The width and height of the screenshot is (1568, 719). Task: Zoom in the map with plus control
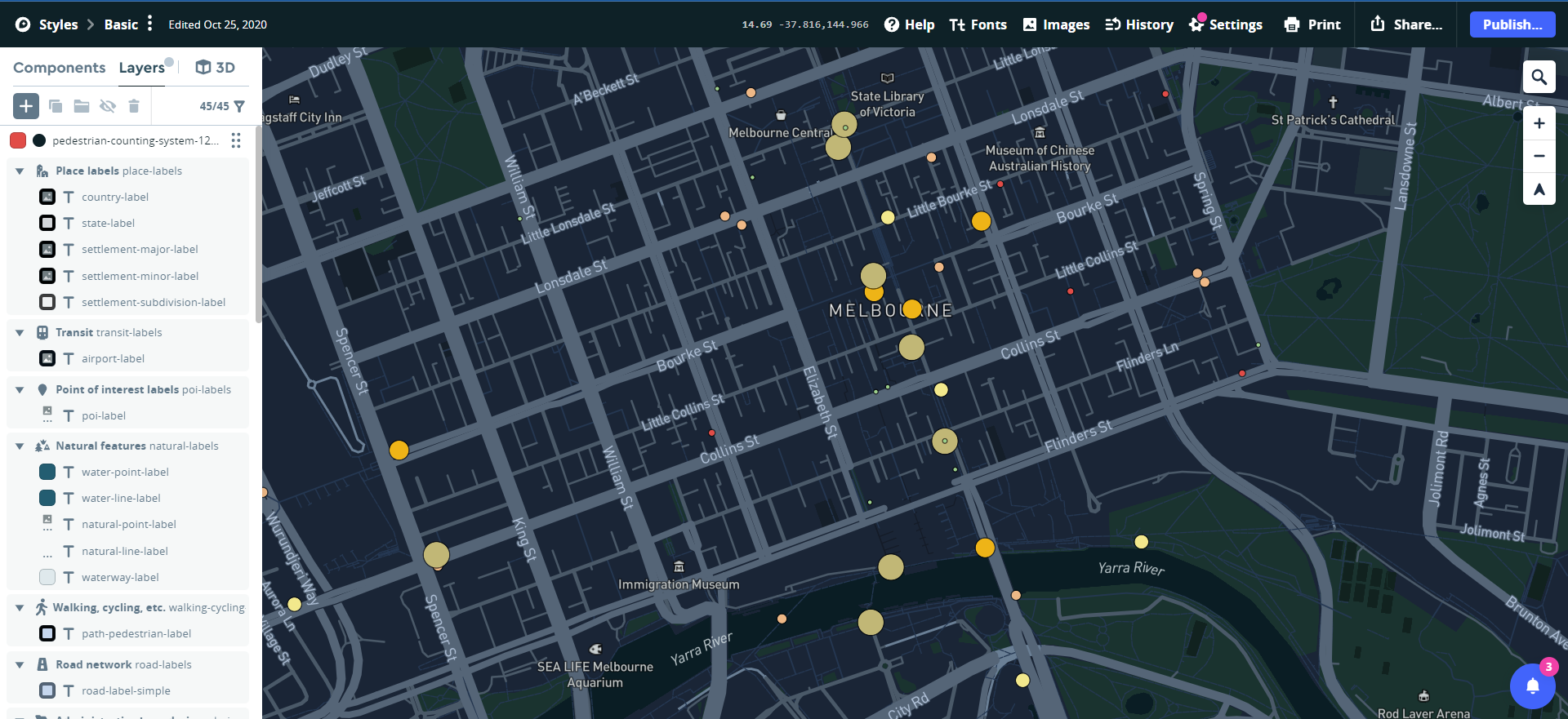coord(1539,123)
